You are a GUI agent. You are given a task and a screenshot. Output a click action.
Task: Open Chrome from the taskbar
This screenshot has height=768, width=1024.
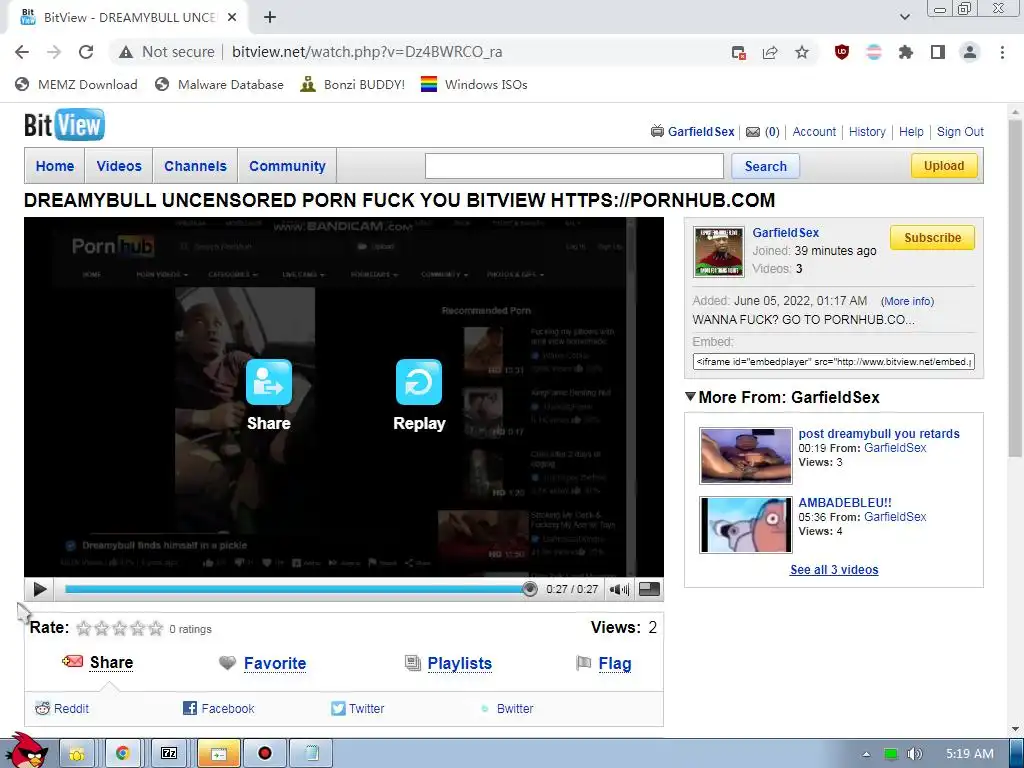pos(122,753)
